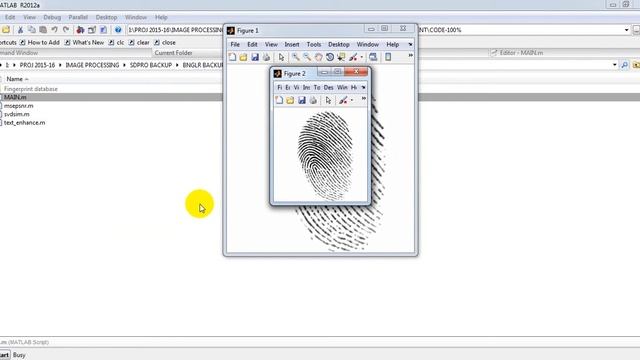Image resolution: width=640 pixels, height=360 pixels.
Task: Click Print icon in Figure 2 toolbar
Action: tap(313, 100)
